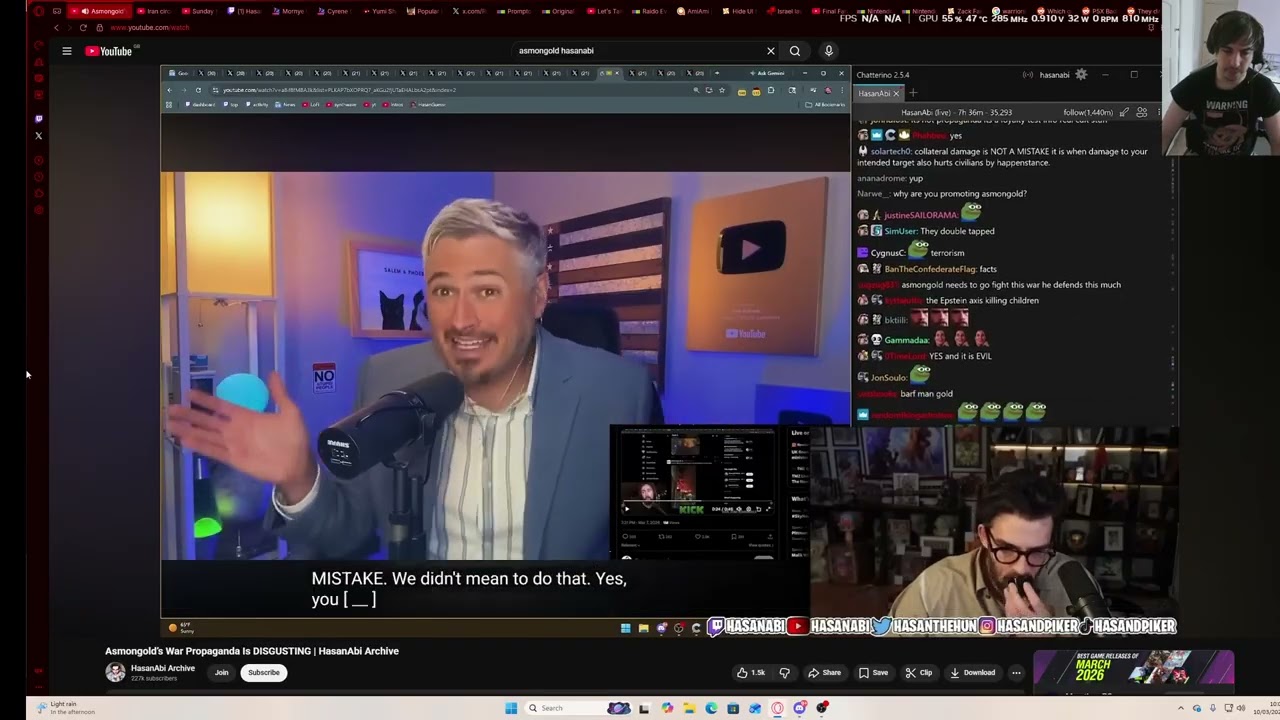The height and width of the screenshot is (720, 1280).
Task: Like the video with thumbs-up 1.5k
Action: (752, 673)
